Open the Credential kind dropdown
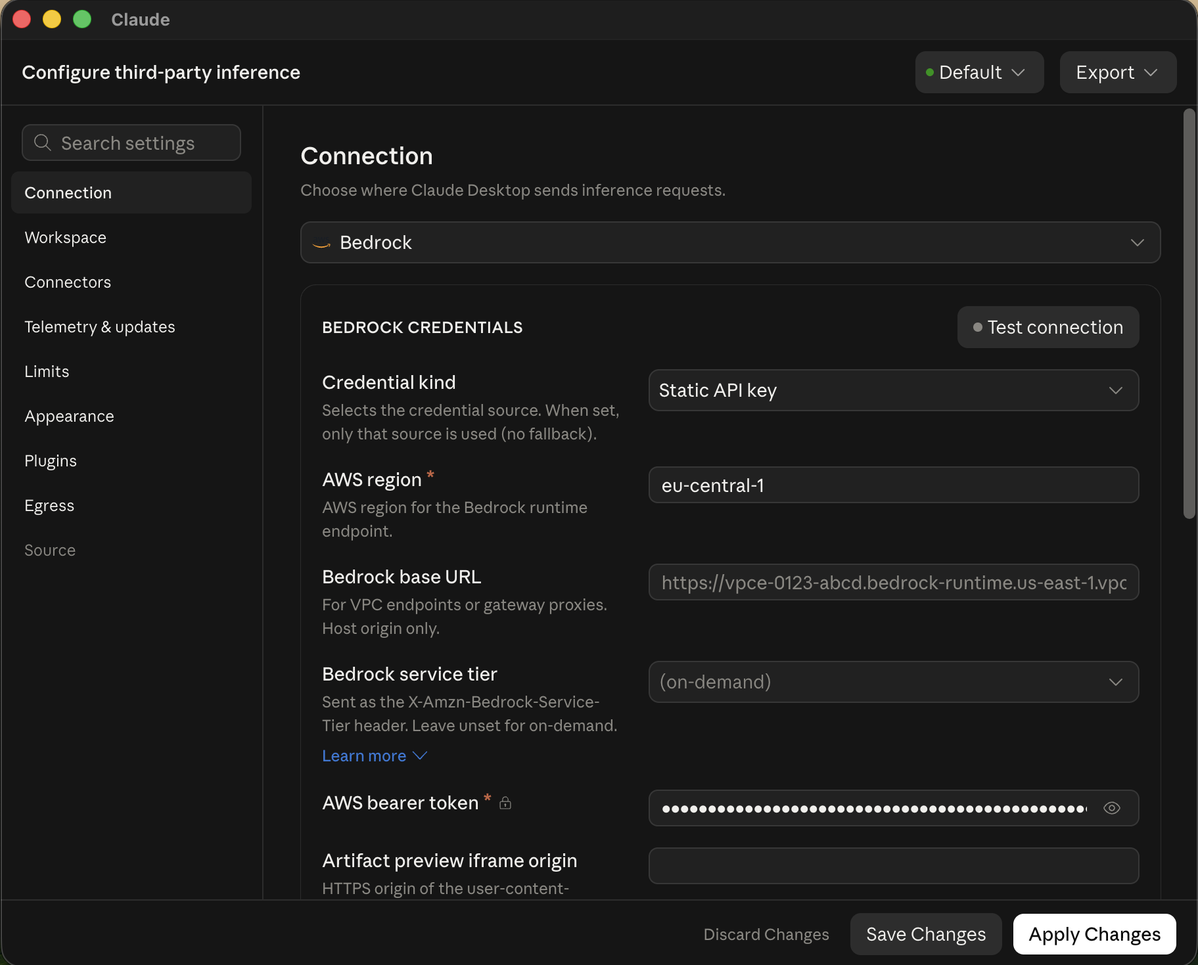Screen dimensions: 1198x965 (893, 390)
